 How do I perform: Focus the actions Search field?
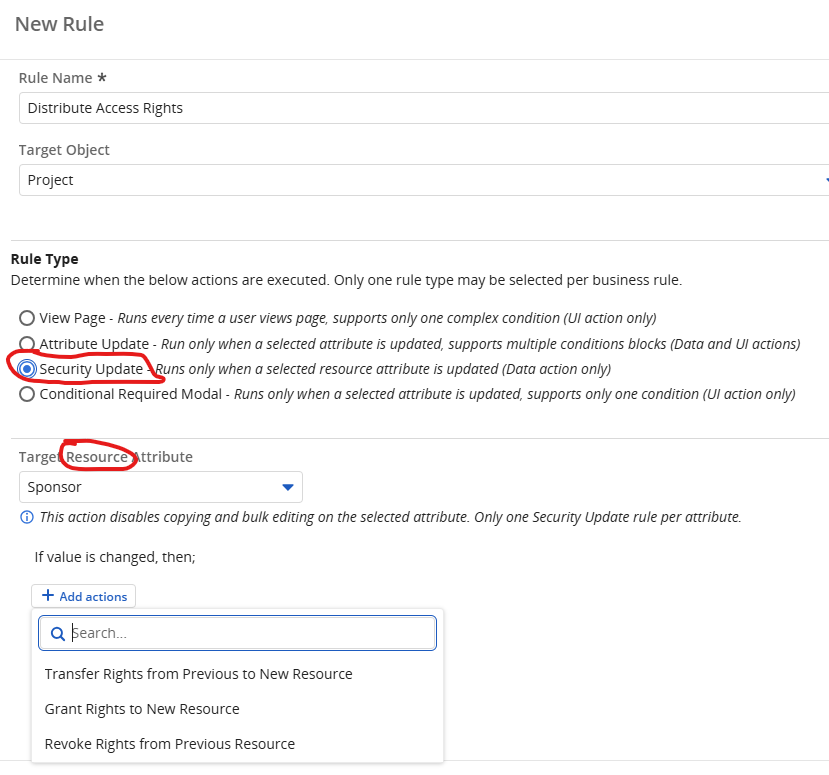point(237,633)
